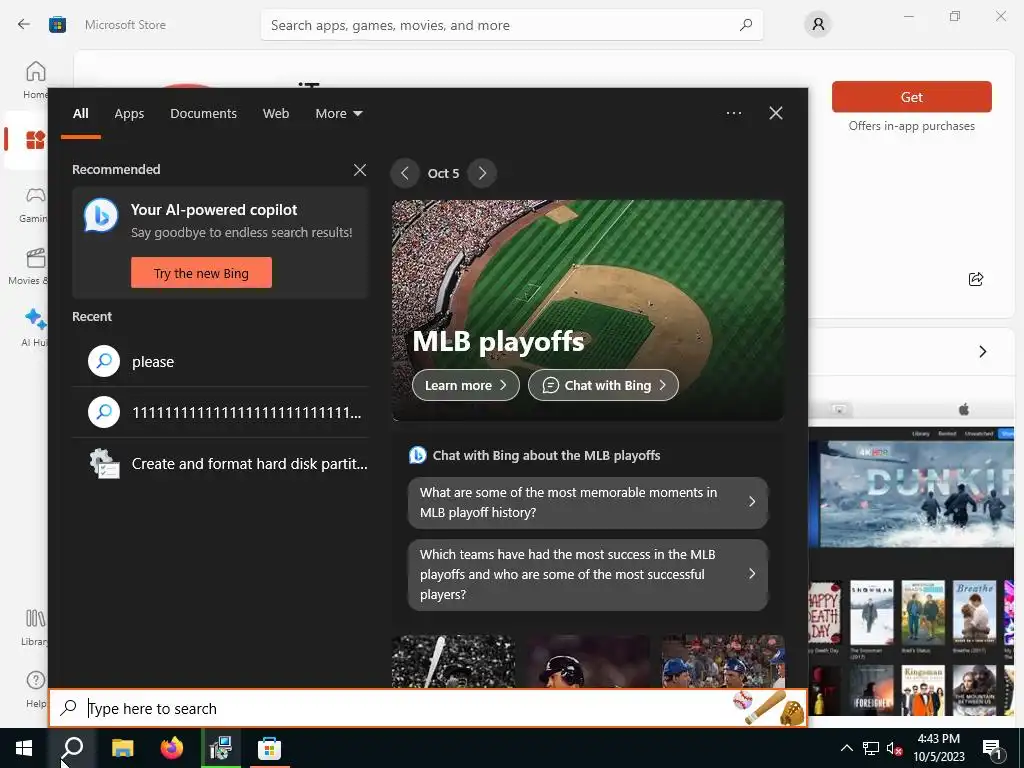Switch to the Apps search tab
The width and height of the screenshot is (1024, 768).
tap(129, 114)
